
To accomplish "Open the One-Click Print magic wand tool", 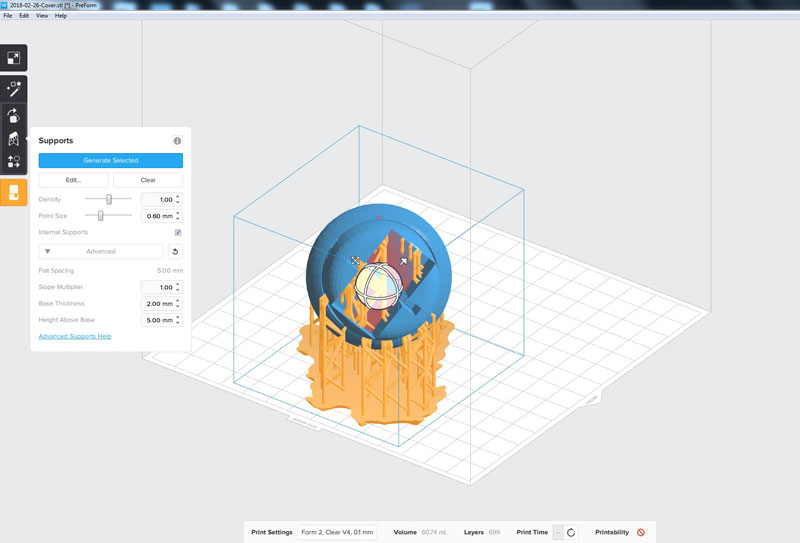I will pyautogui.click(x=14, y=89).
